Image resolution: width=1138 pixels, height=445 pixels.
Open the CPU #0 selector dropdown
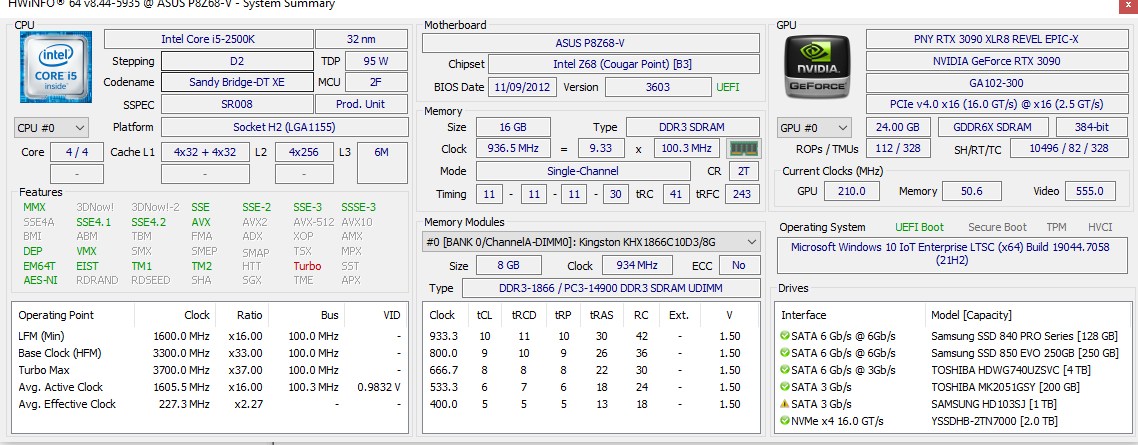[52, 128]
